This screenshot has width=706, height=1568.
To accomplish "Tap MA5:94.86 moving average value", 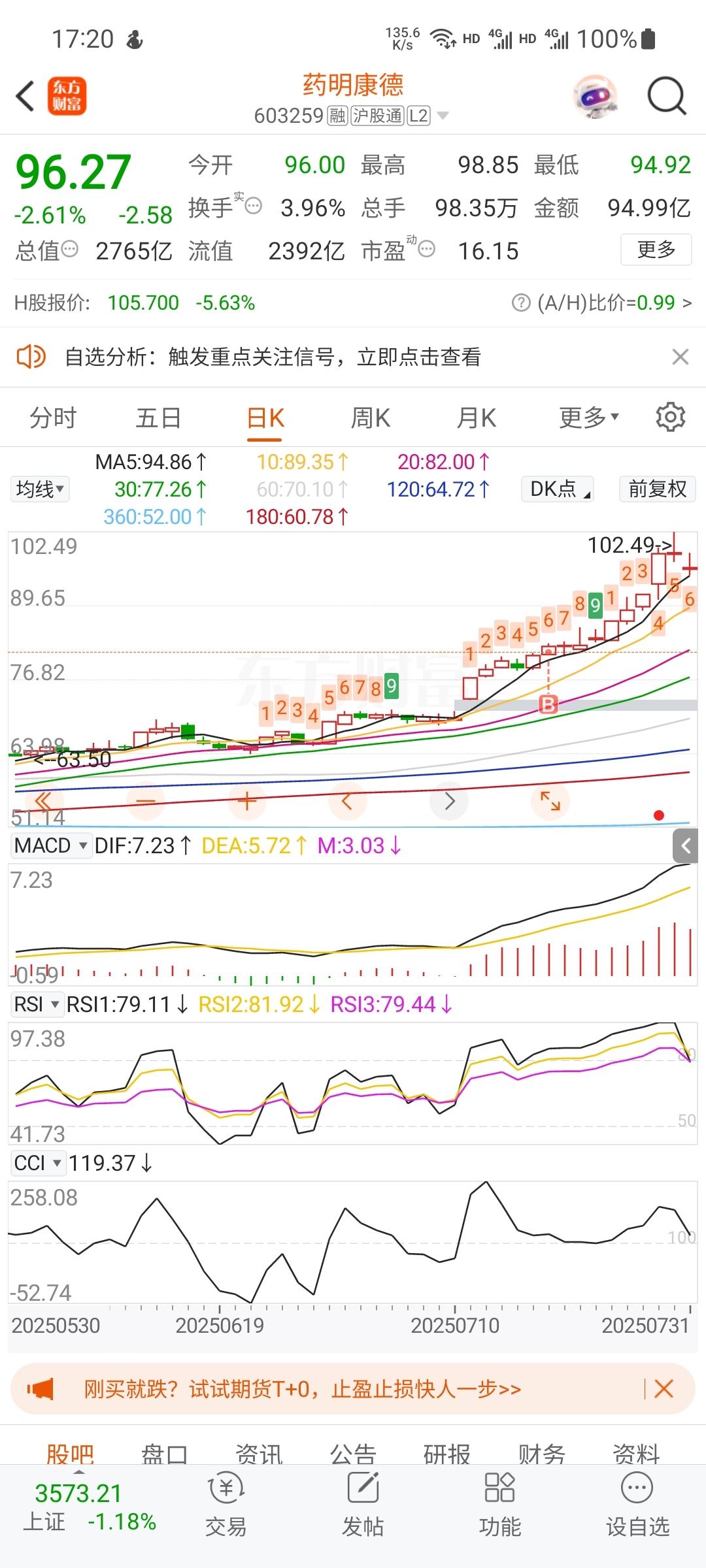I will pos(151,462).
